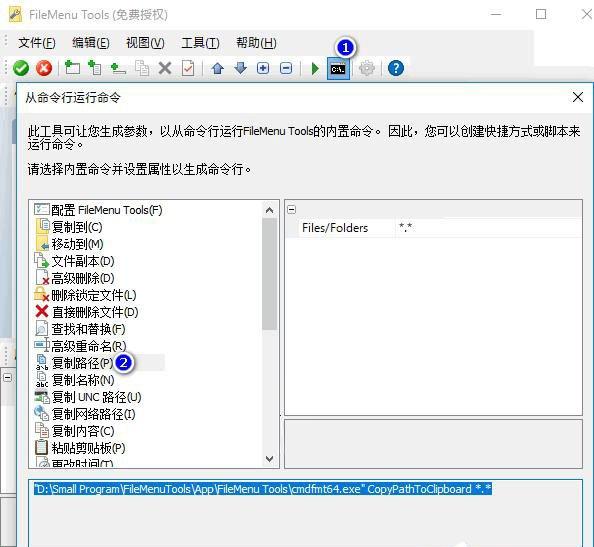Image resolution: width=594 pixels, height=547 pixels.
Task: Click the generated command line text box
Action: [305, 513]
